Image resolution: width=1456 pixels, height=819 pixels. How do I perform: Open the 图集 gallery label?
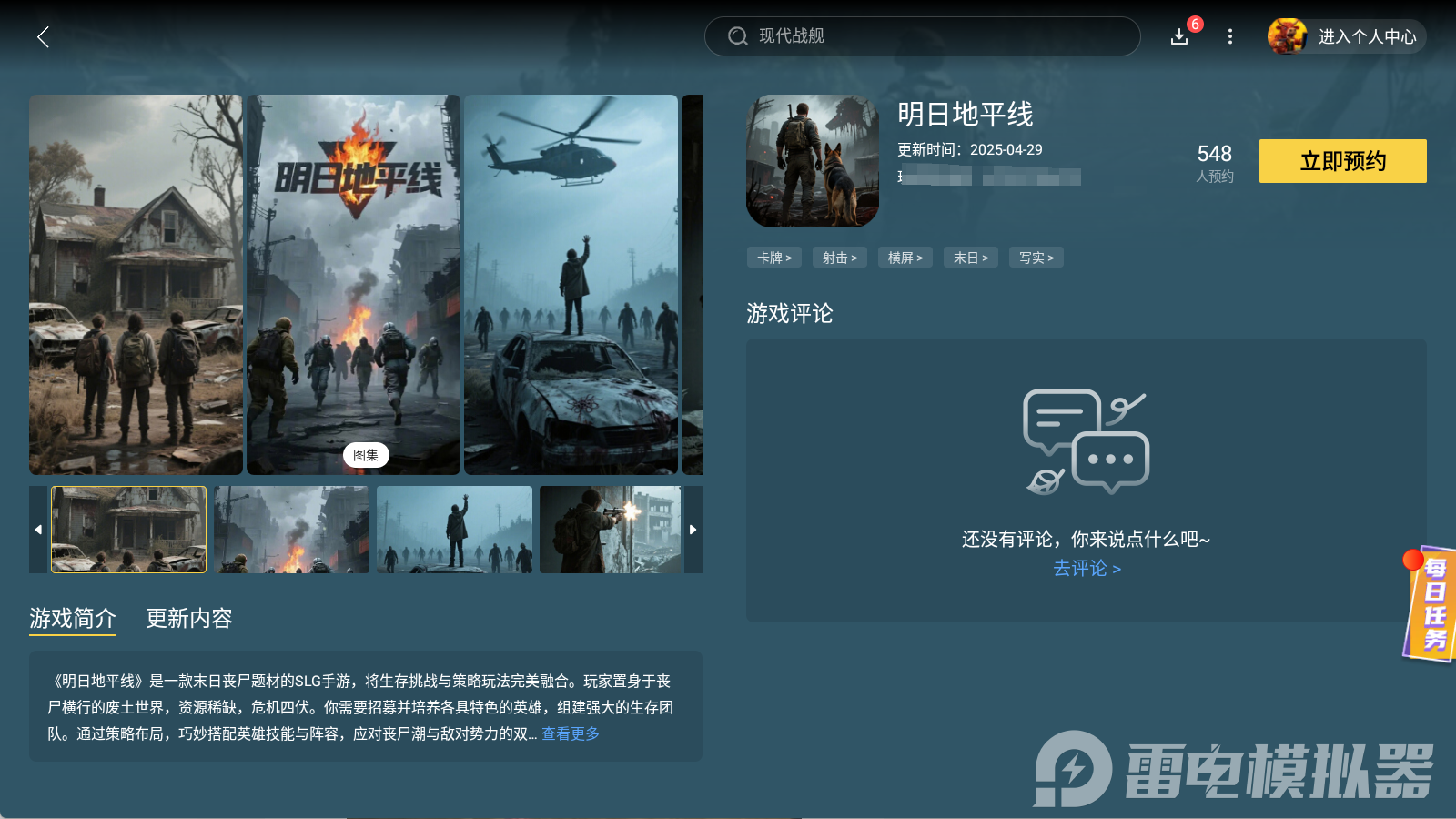pyautogui.click(x=366, y=455)
